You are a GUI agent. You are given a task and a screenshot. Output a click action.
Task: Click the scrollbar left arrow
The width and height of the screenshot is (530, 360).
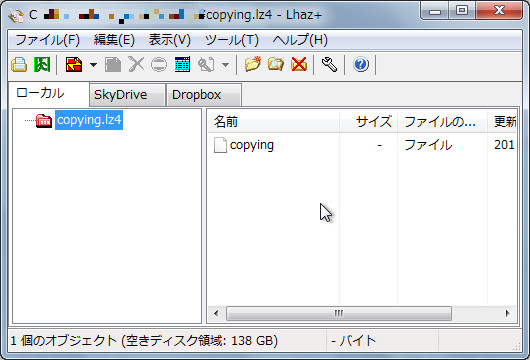(x=216, y=313)
